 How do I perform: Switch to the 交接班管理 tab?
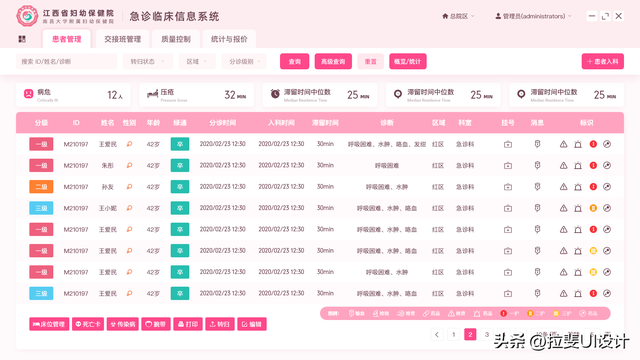pos(122,39)
